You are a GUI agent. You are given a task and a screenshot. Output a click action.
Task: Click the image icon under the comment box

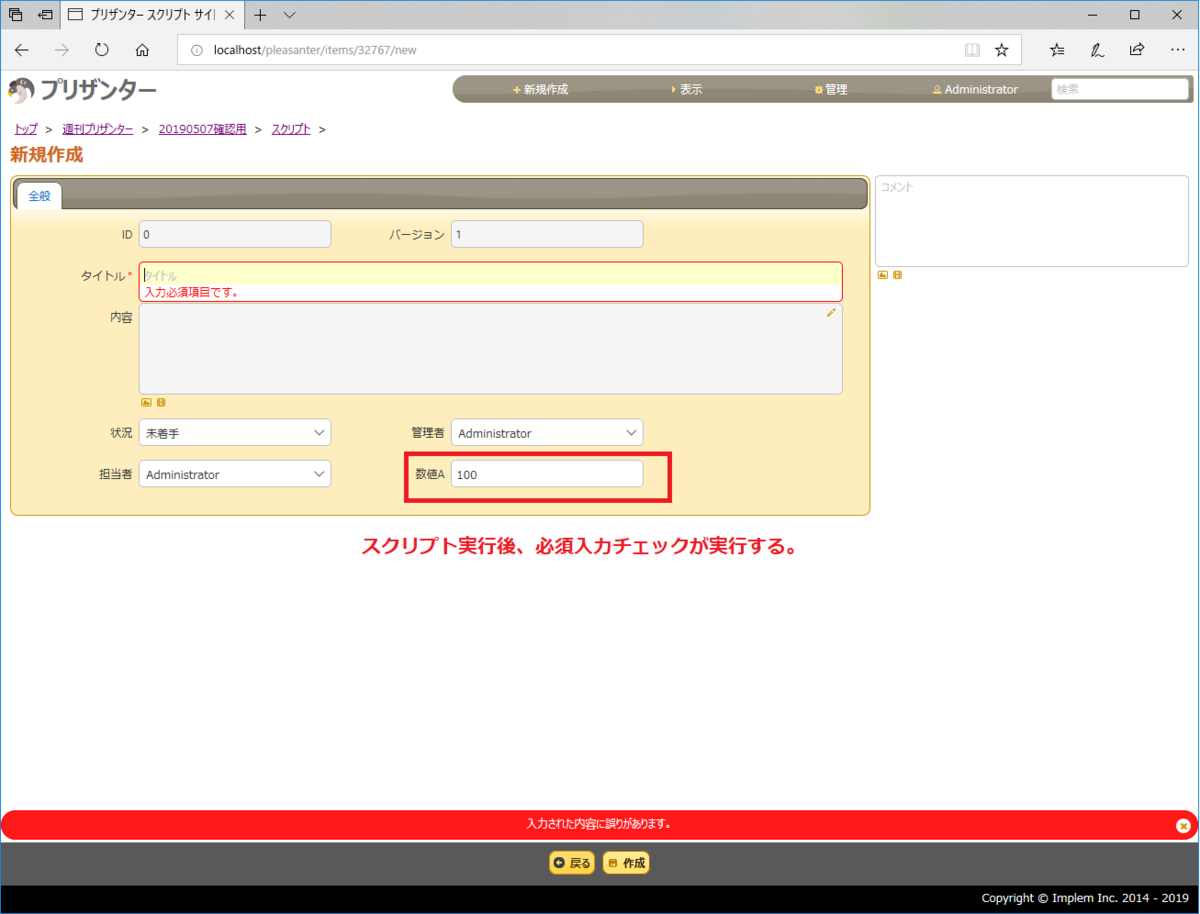tap(883, 275)
